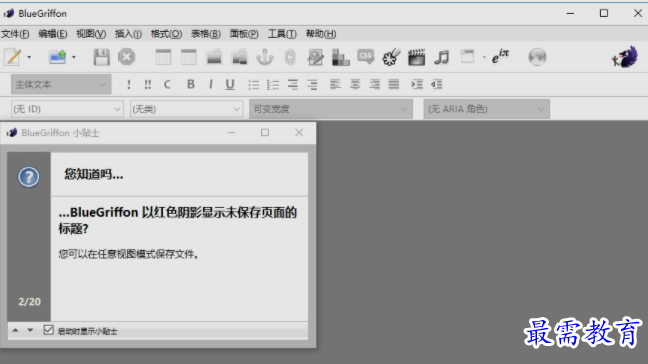The image size is (648, 364).
Task: Click the blue question mark tip icon
Action: click(x=29, y=177)
